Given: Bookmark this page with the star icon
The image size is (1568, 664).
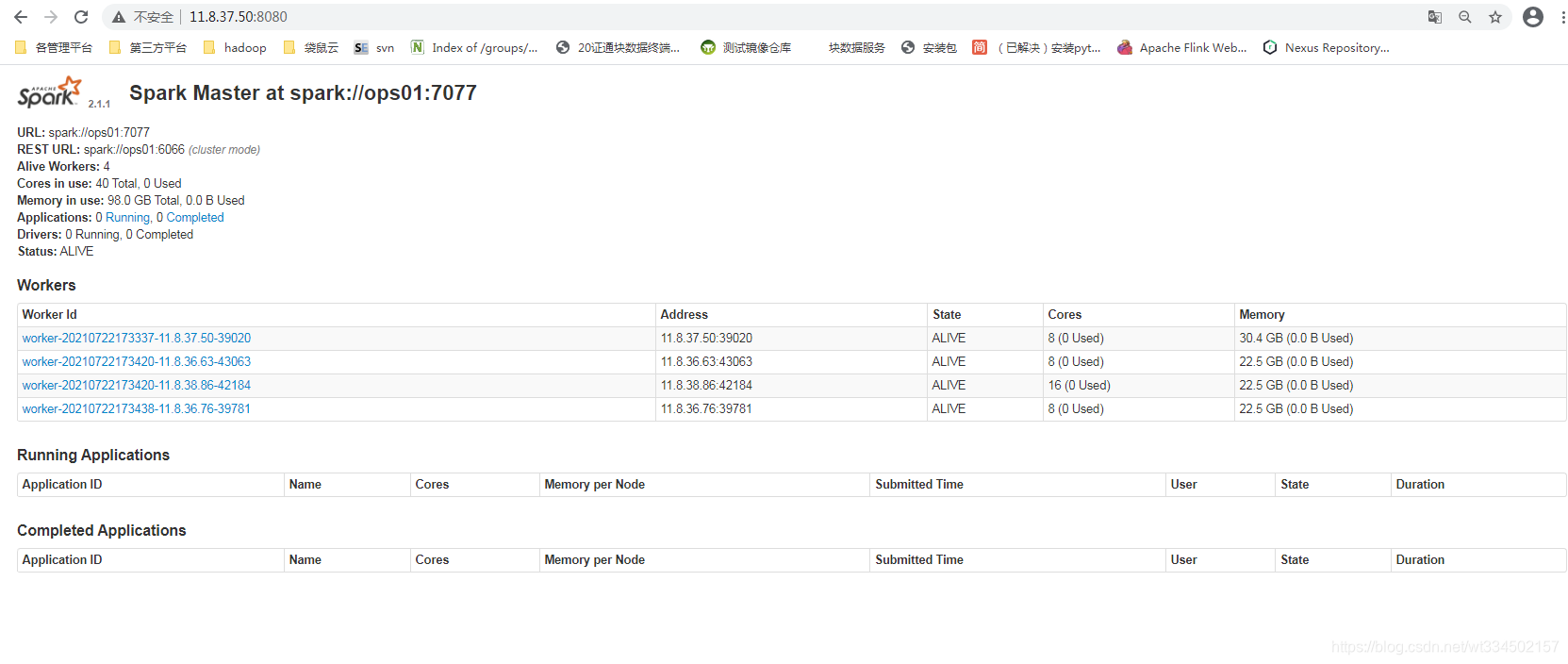Looking at the screenshot, I should pyautogui.click(x=1495, y=17).
